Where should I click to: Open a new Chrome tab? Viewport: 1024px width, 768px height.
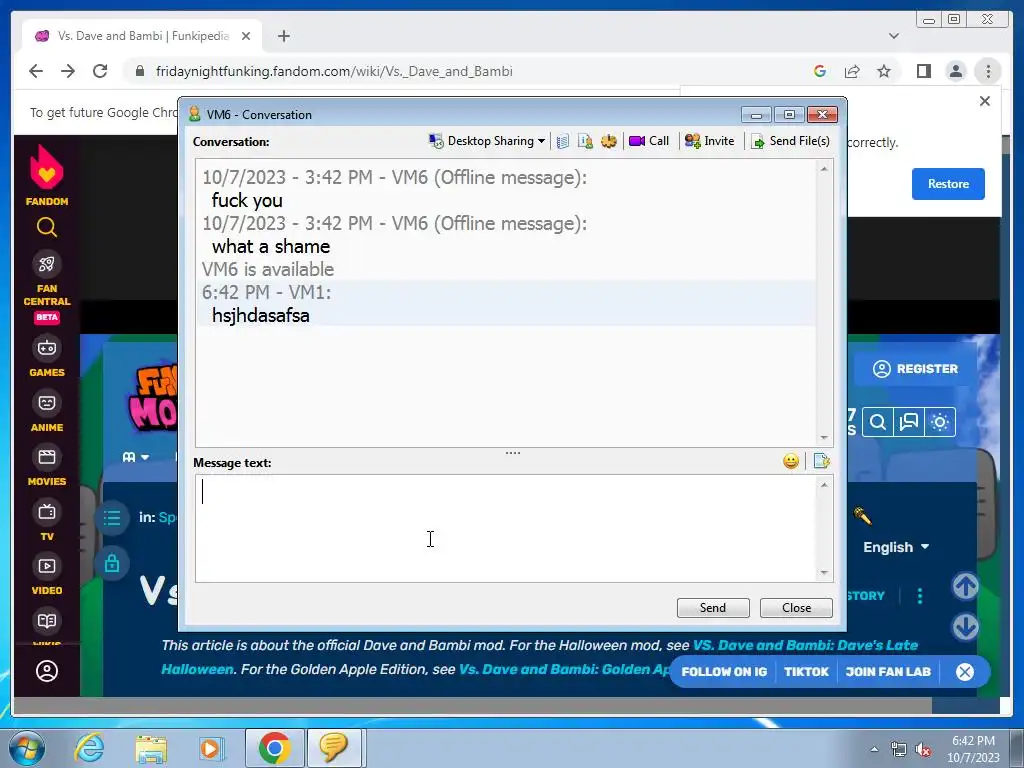point(283,36)
